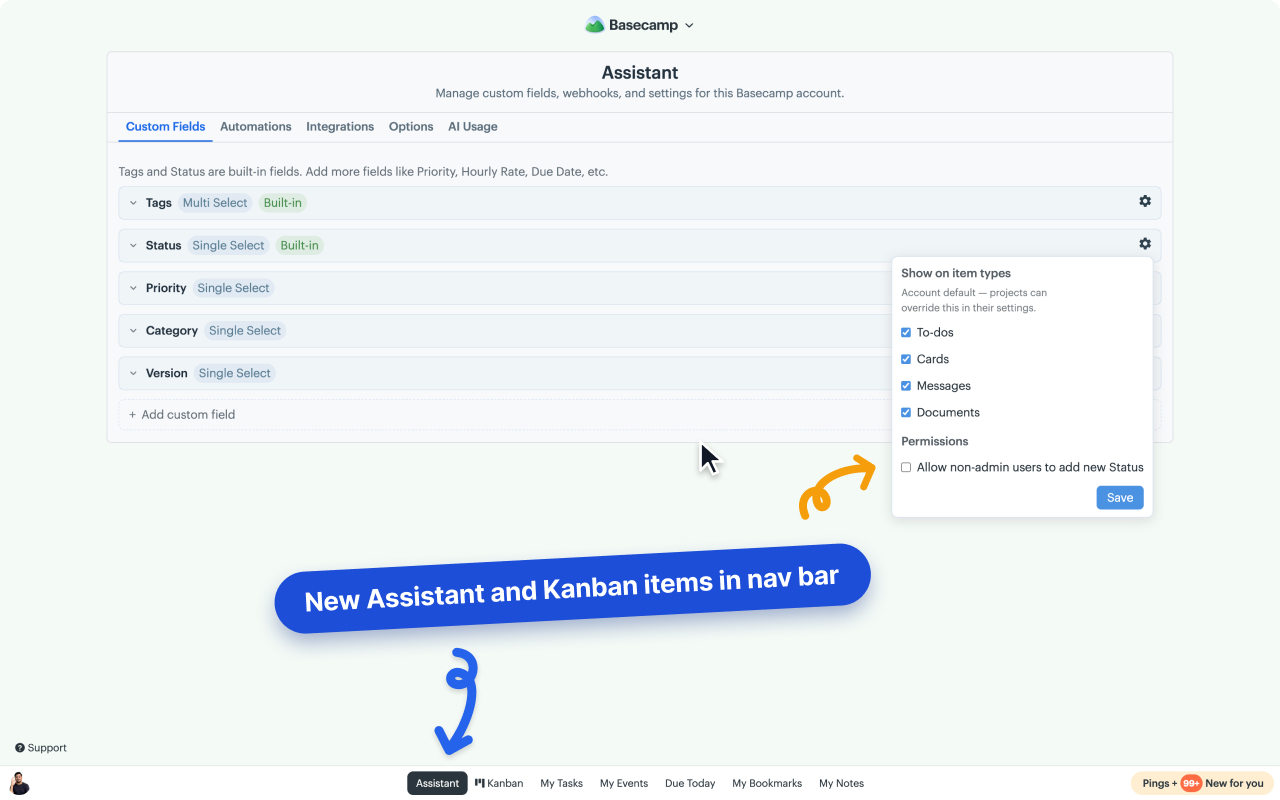Click the Multi Select tag on Tags
Image resolution: width=1280 pixels, height=800 pixels.
[215, 203]
